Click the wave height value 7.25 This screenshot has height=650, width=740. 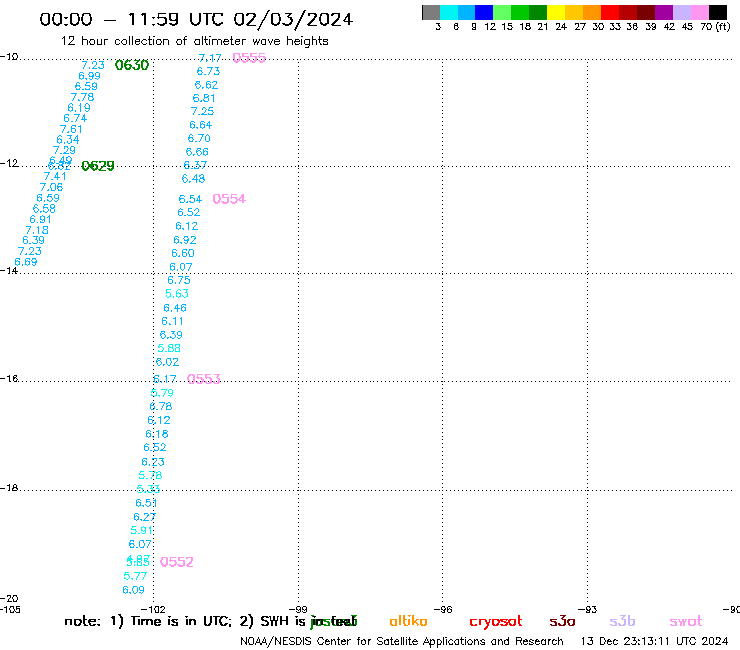tap(202, 111)
